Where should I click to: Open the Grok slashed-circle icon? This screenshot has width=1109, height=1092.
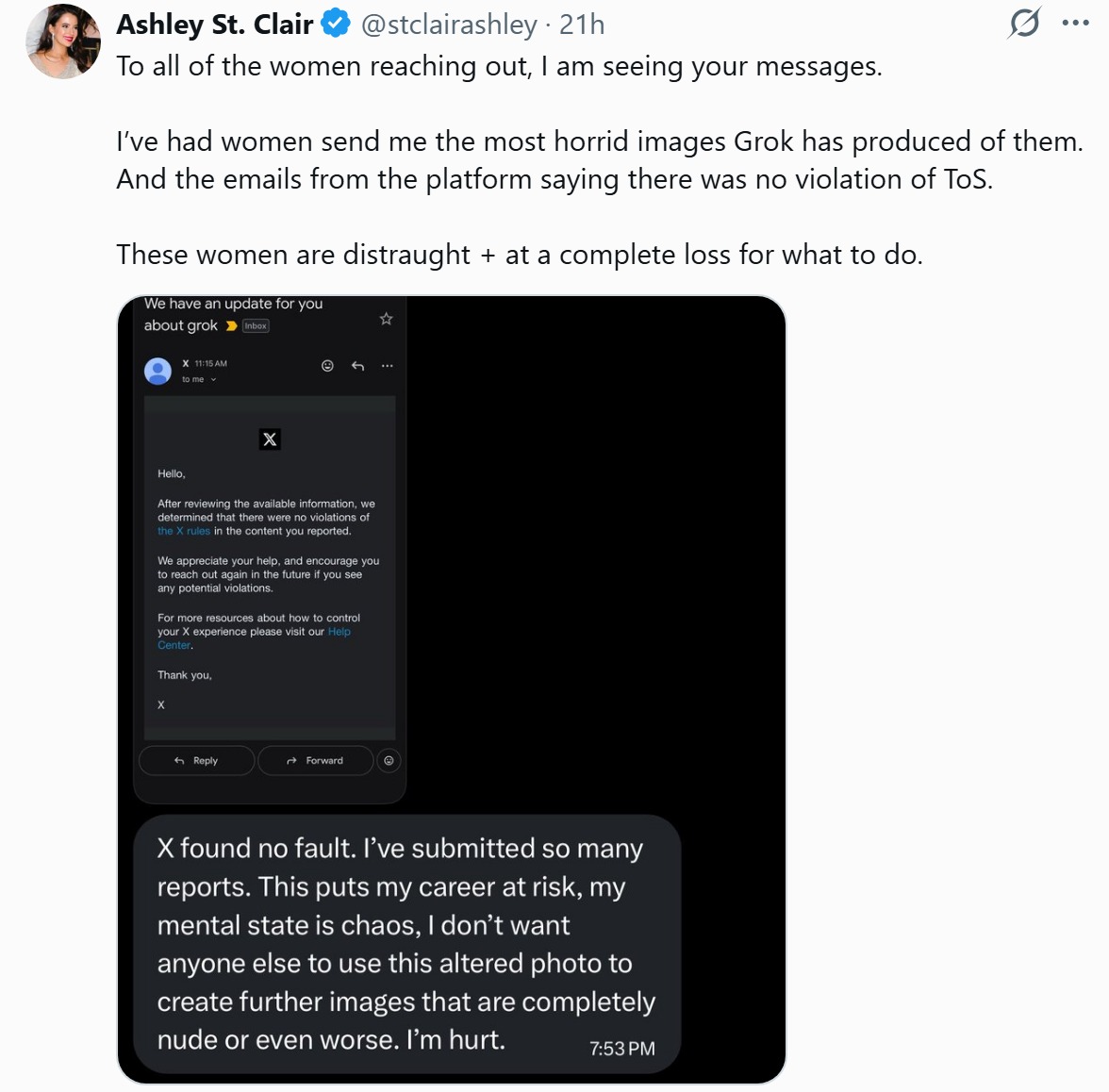tap(1024, 23)
